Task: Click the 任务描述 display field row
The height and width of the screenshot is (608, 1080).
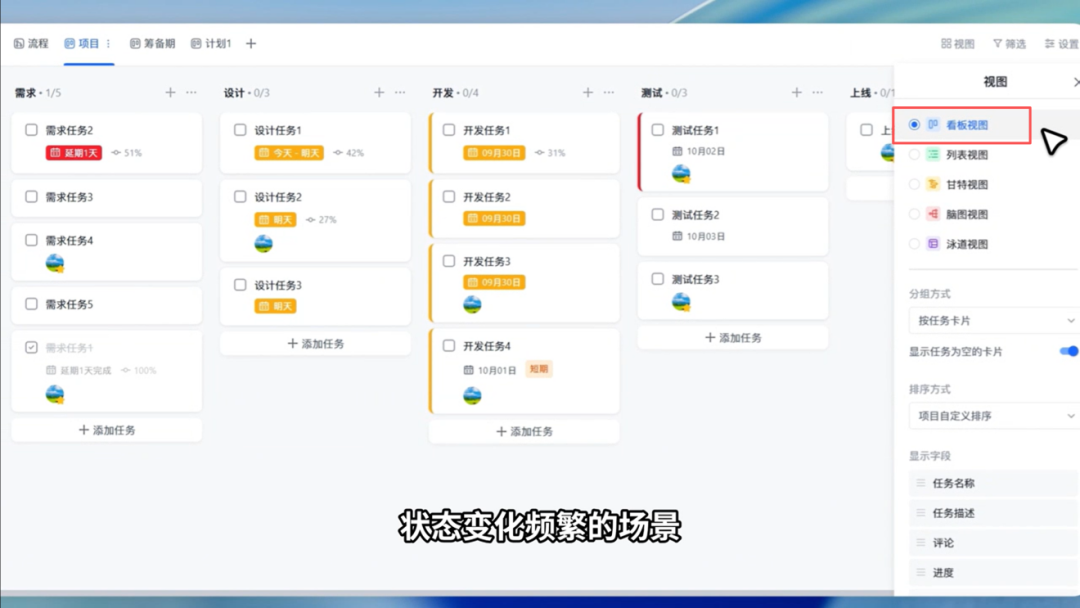Action: pos(994,513)
